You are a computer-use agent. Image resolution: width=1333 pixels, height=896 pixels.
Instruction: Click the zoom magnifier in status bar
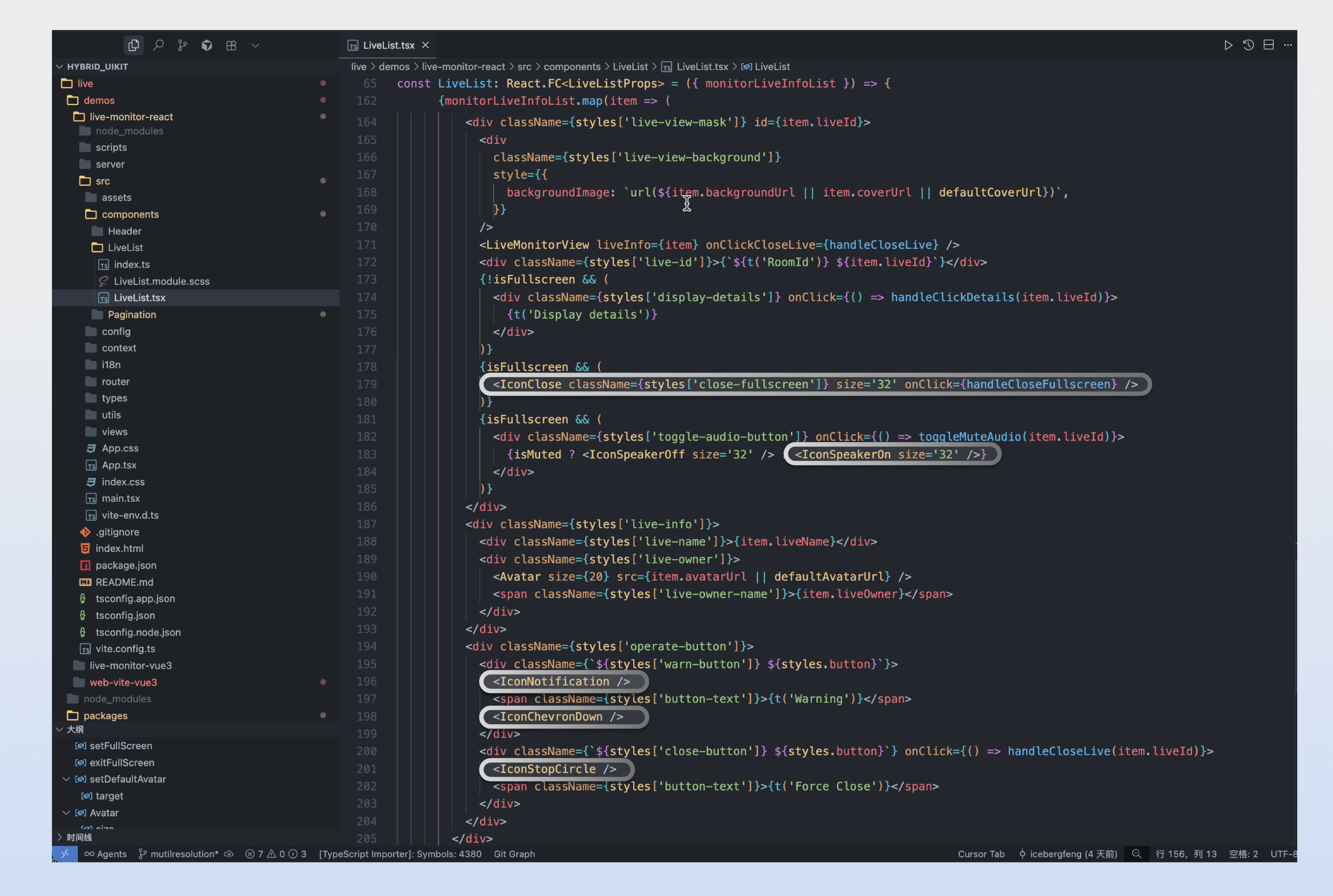pos(1137,854)
